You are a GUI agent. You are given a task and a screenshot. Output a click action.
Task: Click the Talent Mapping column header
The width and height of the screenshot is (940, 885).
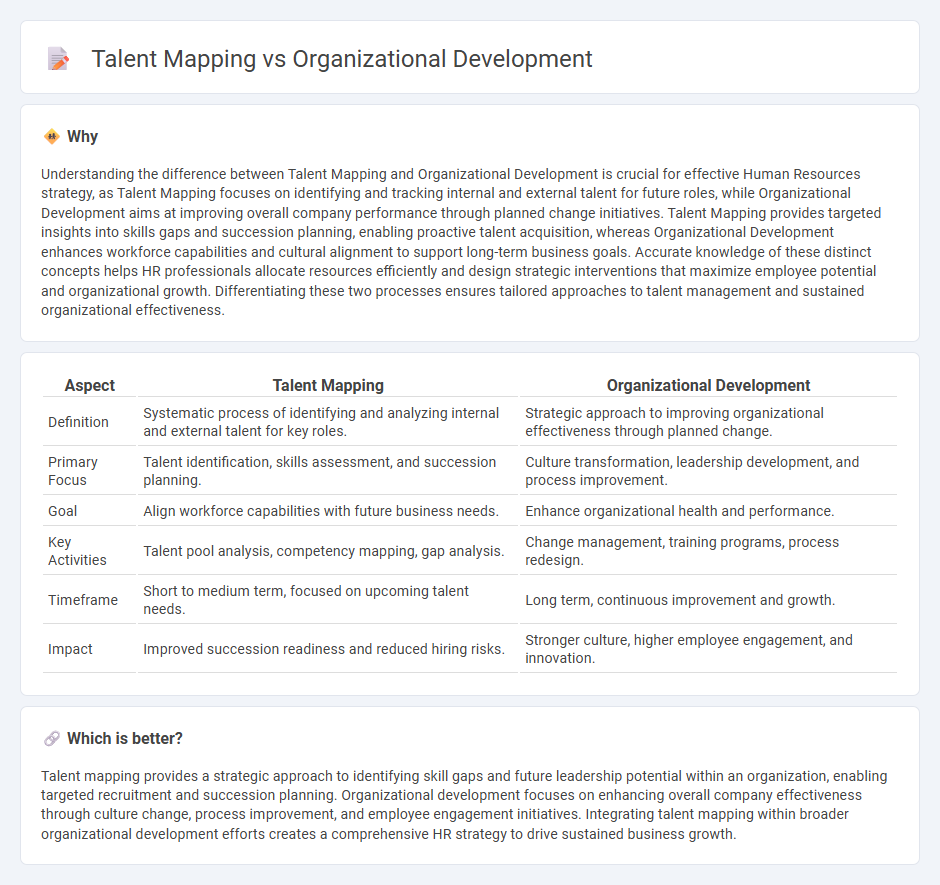click(328, 386)
